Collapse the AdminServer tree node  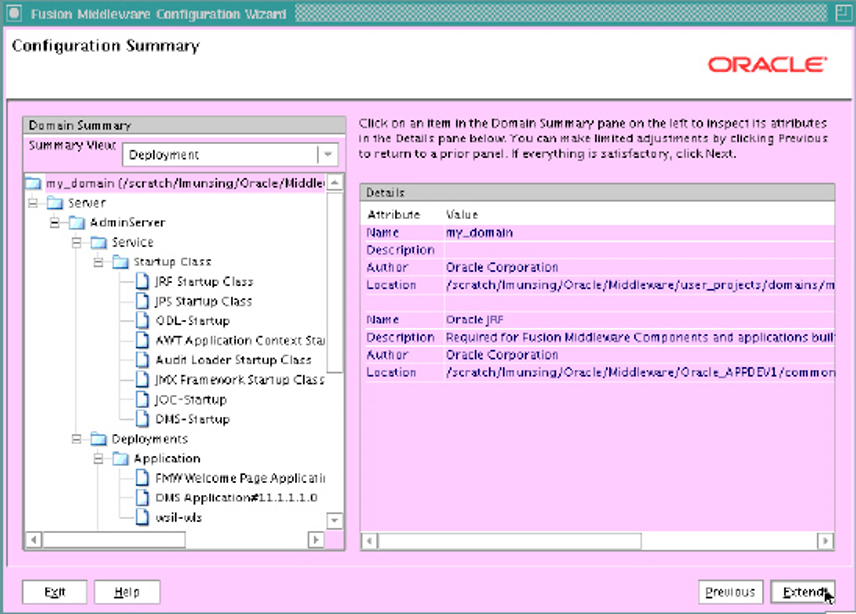(55, 223)
